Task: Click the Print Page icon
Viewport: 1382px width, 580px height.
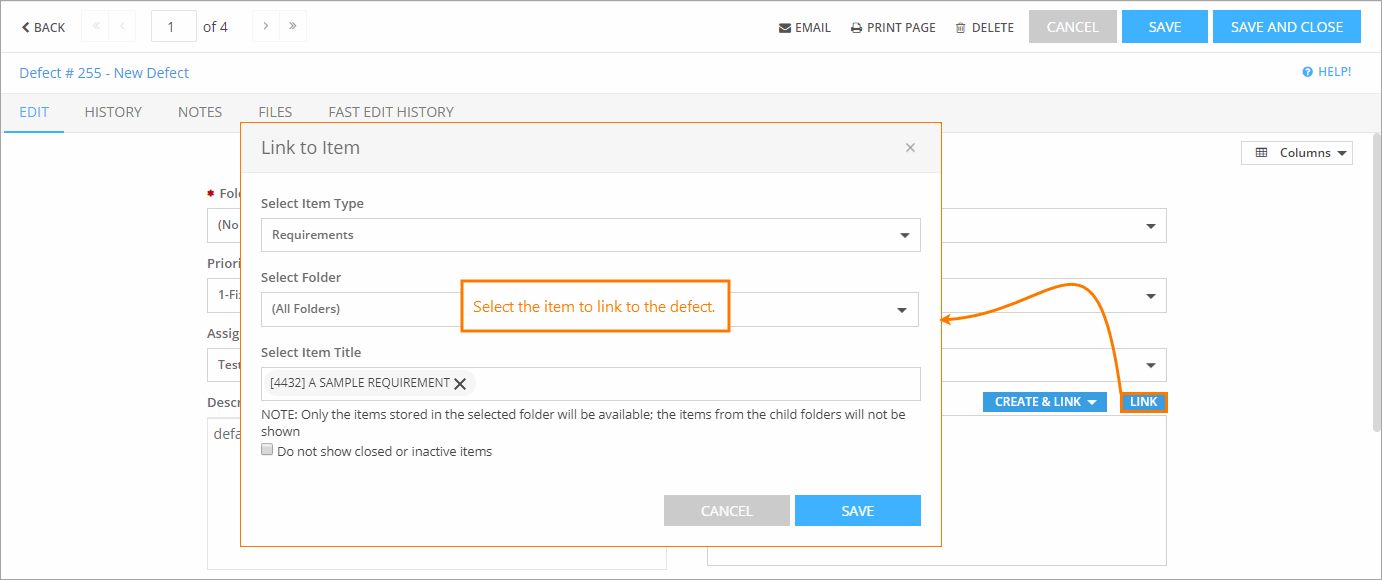Action: coord(891,27)
